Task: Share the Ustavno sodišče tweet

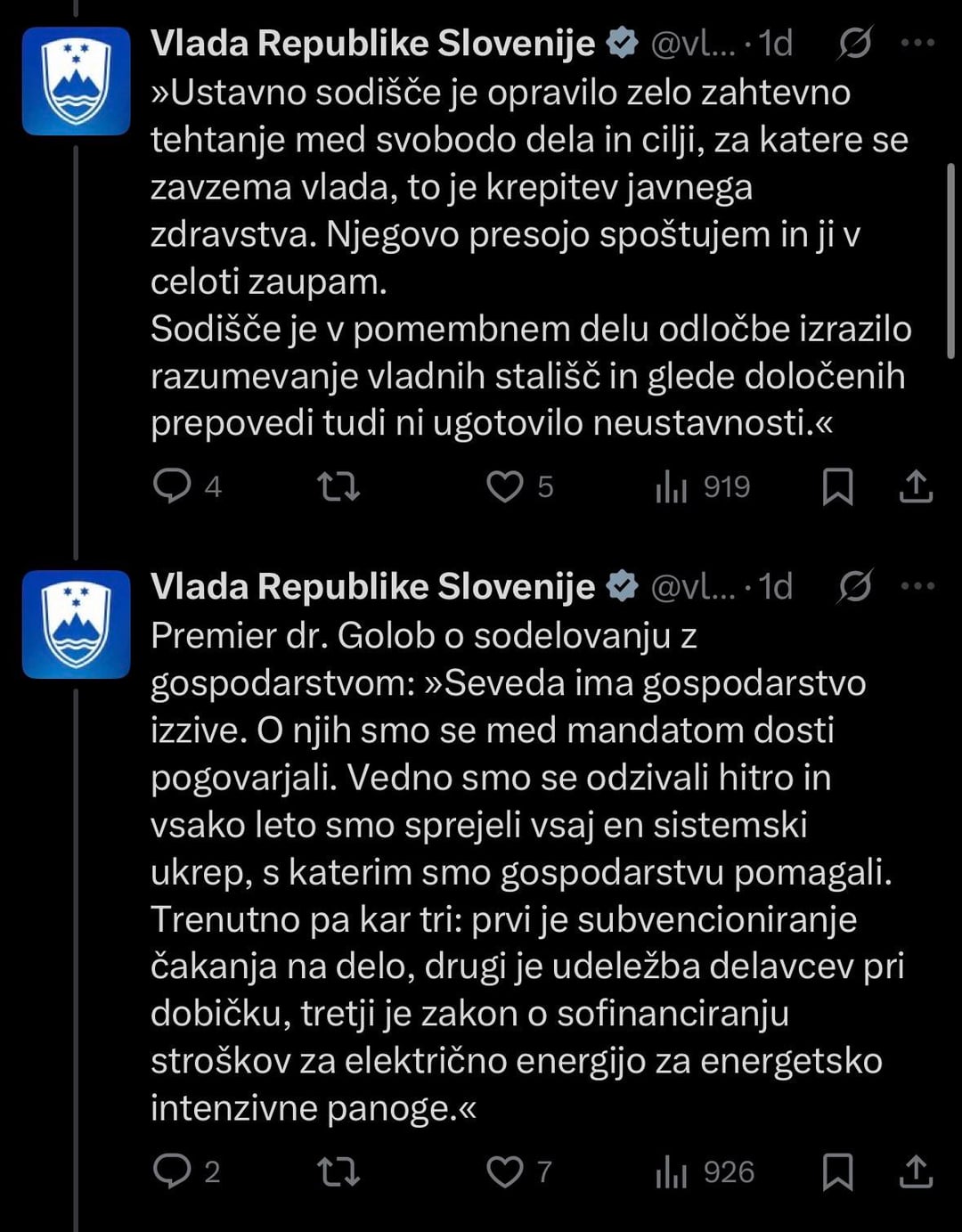Action: pos(916,486)
